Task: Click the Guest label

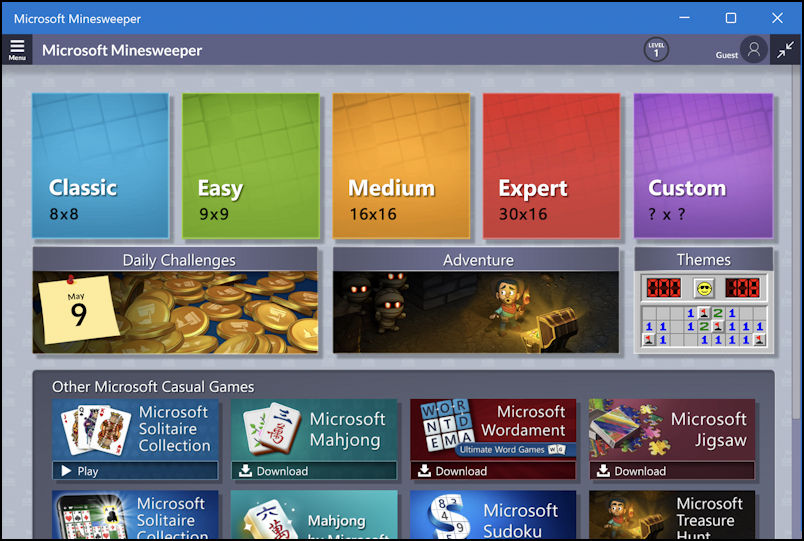Action: 727,55
